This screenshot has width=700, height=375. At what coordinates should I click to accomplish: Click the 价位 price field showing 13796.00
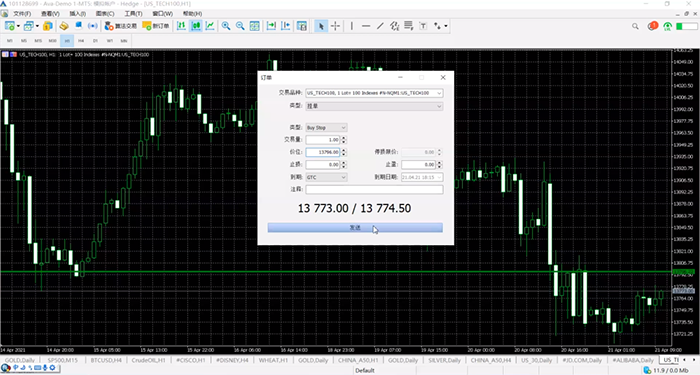323,152
